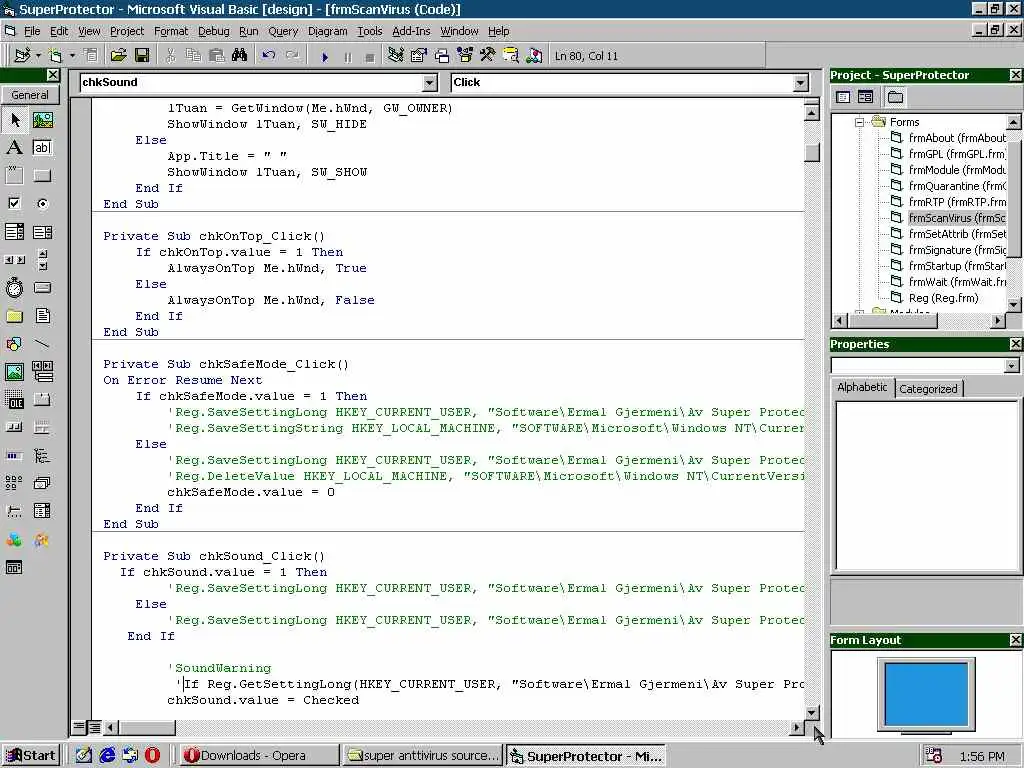The width and height of the screenshot is (1024, 768).
Task: Select the Timer stopwatch control in toolbox
Action: tap(14, 287)
